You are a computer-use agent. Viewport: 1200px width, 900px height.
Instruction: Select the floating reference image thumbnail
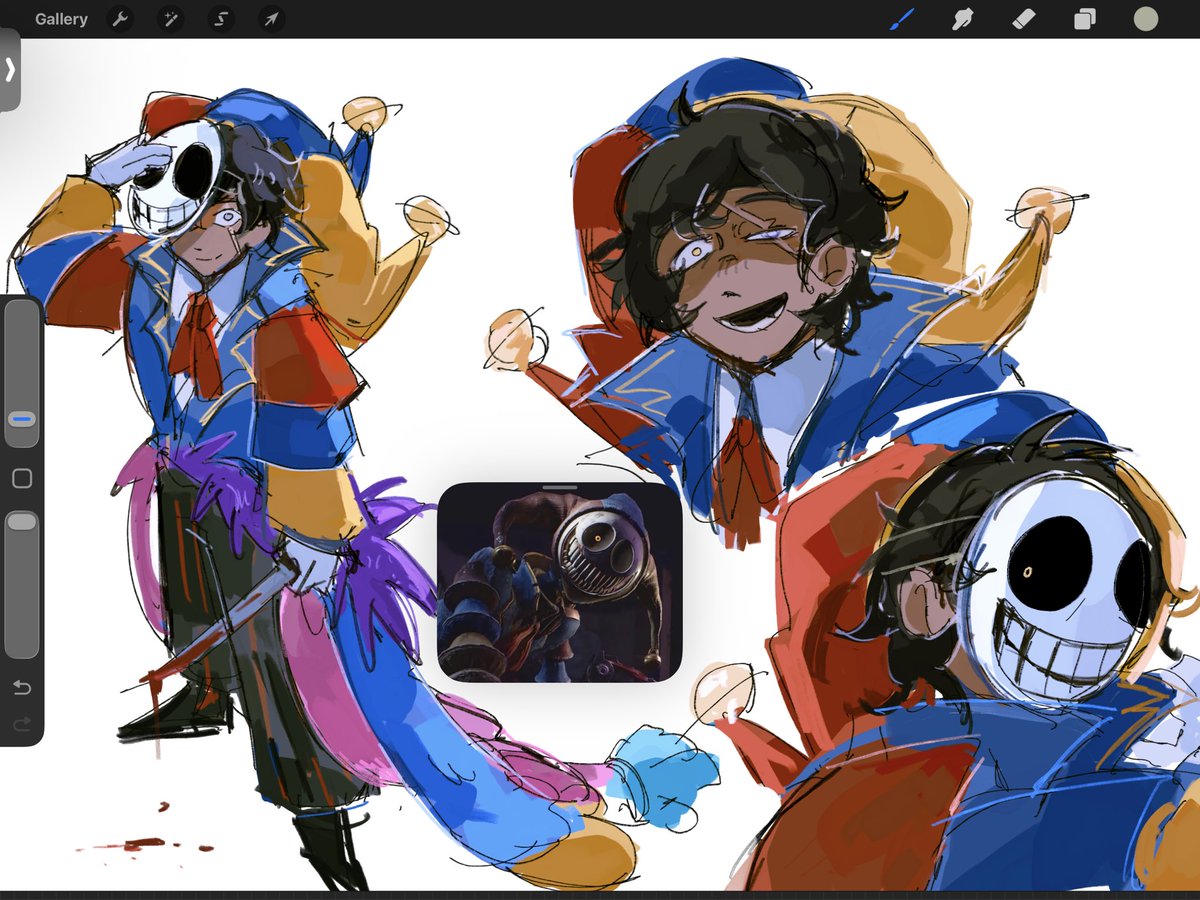[x=560, y=582]
